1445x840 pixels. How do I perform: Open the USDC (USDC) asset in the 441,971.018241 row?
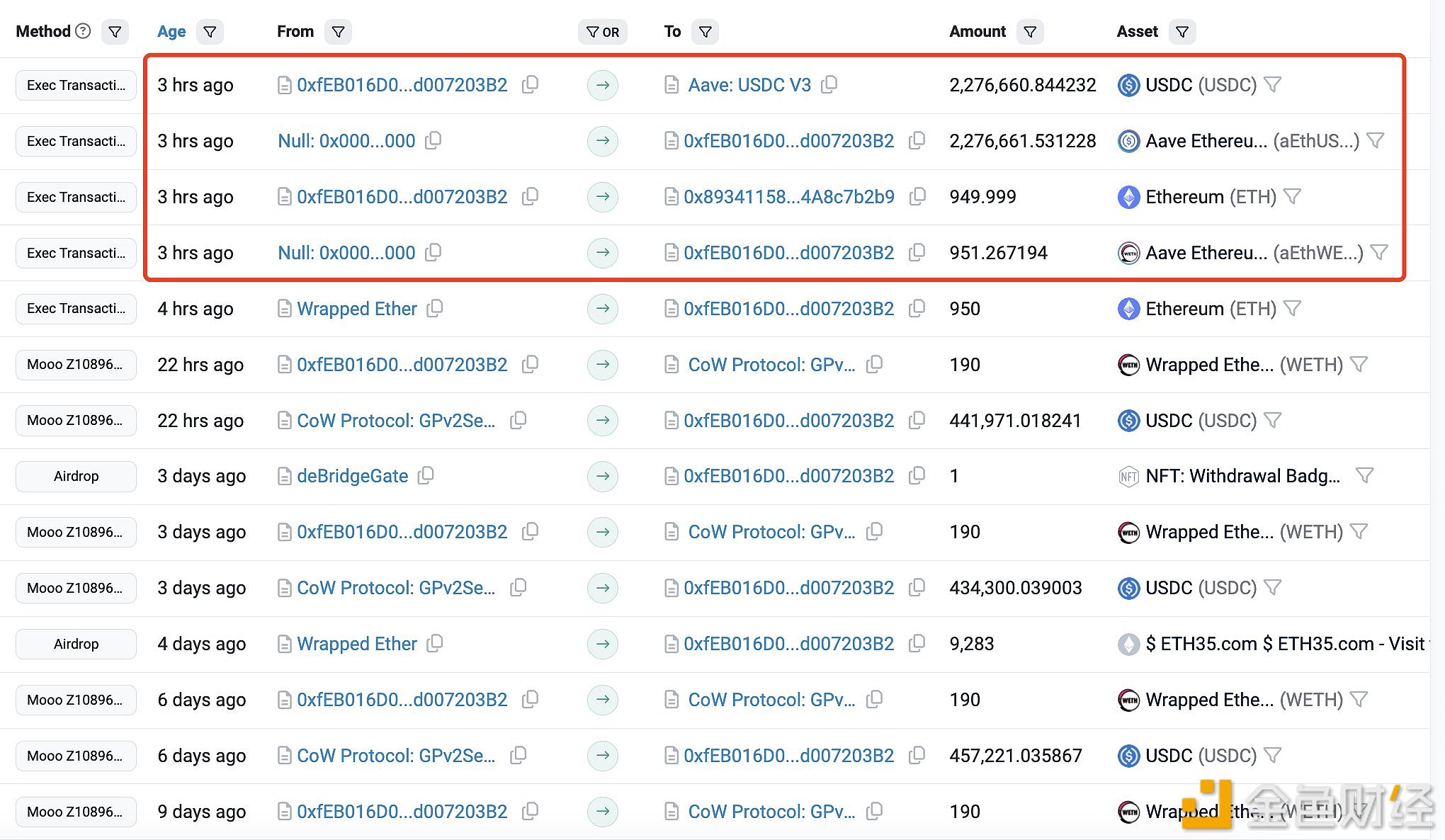pos(1201,421)
